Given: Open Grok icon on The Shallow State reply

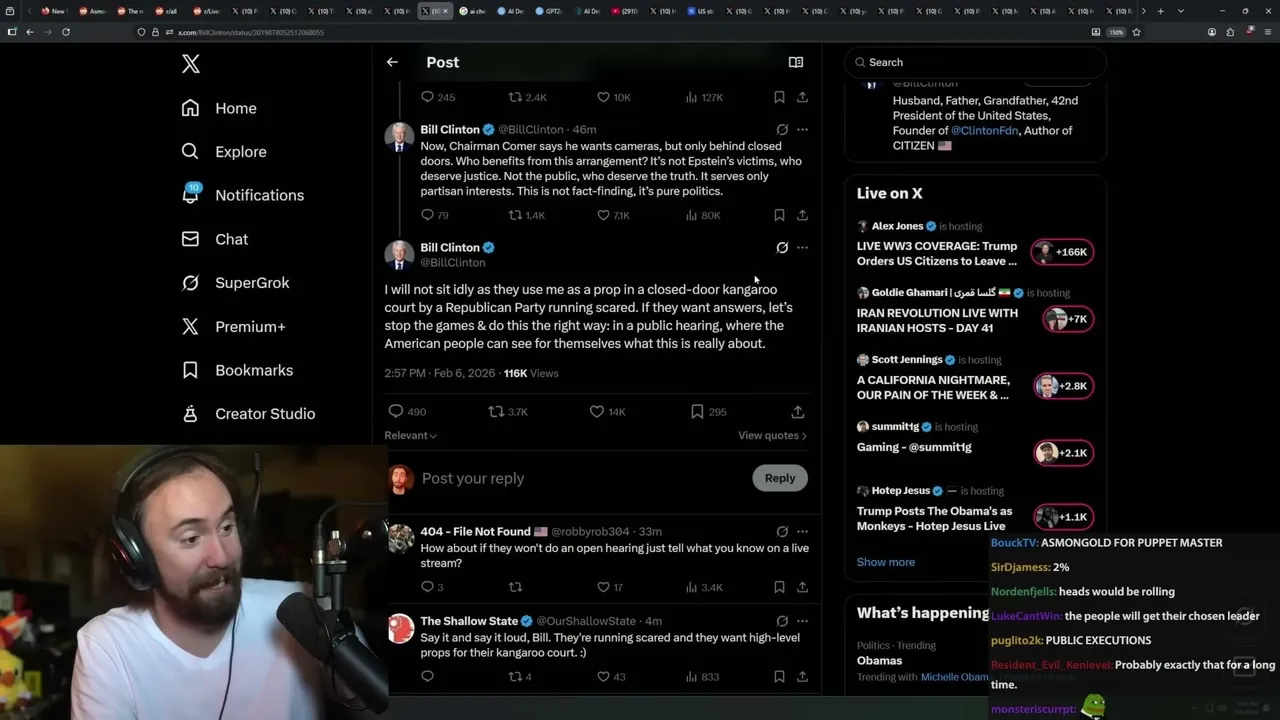Looking at the screenshot, I should tap(782, 621).
